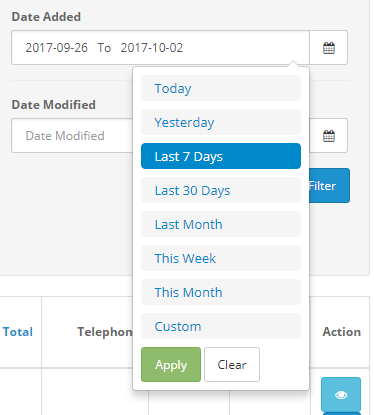Choose Last Month from presets
This screenshot has height=415, width=374.
pyautogui.click(x=221, y=224)
